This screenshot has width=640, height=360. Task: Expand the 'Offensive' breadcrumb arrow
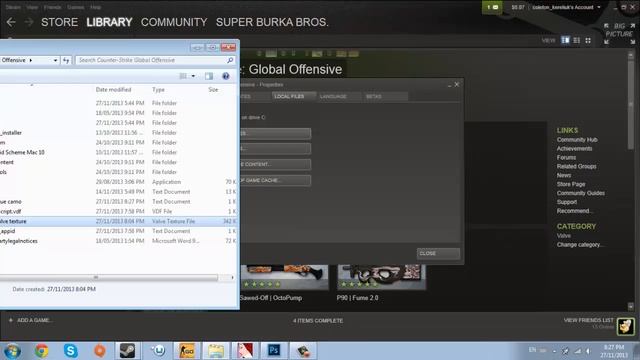point(31,60)
